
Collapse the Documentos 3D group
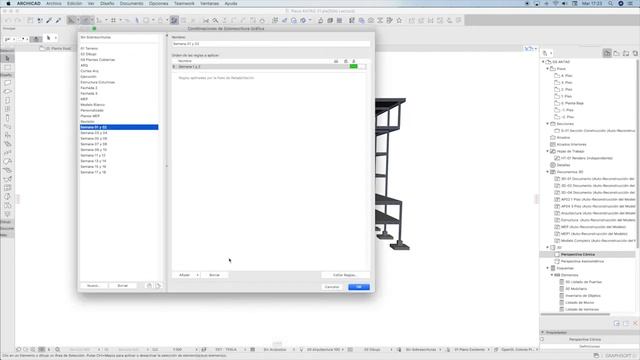[x=548, y=172]
